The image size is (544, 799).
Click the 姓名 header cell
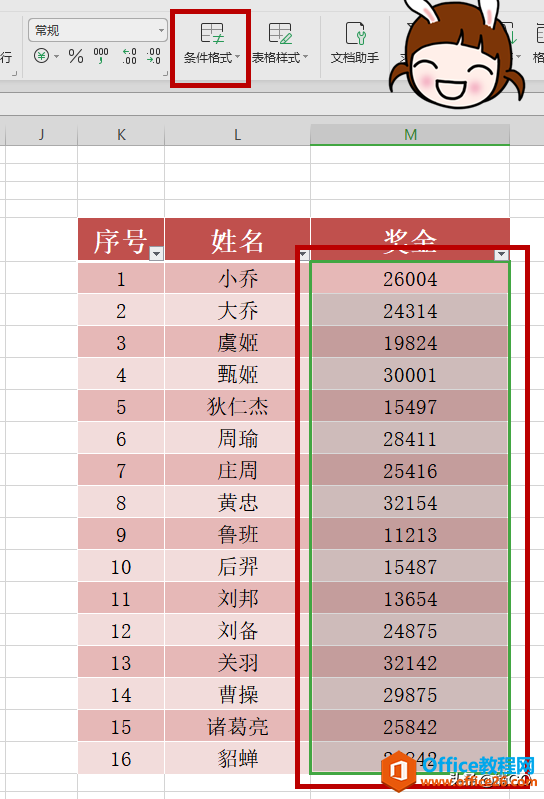[237, 239]
